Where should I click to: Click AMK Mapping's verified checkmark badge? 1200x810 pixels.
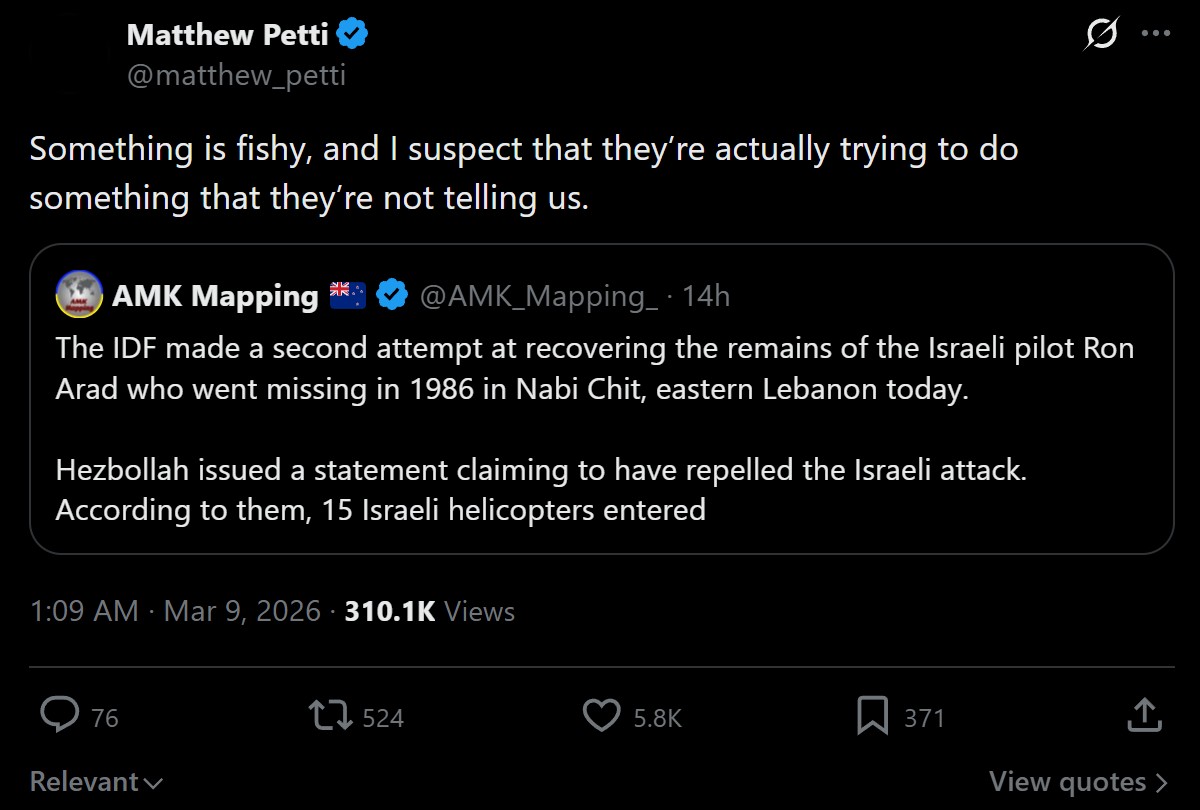(394, 296)
